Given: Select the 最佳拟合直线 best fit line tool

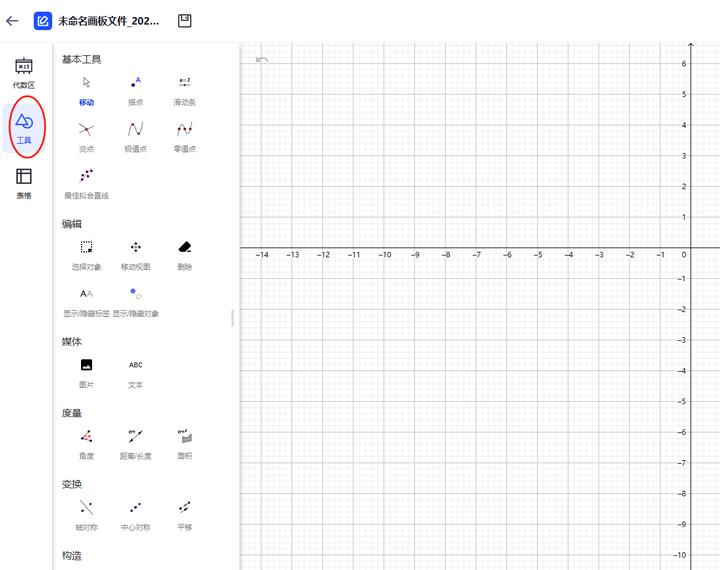Looking at the screenshot, I should point(86,184).
